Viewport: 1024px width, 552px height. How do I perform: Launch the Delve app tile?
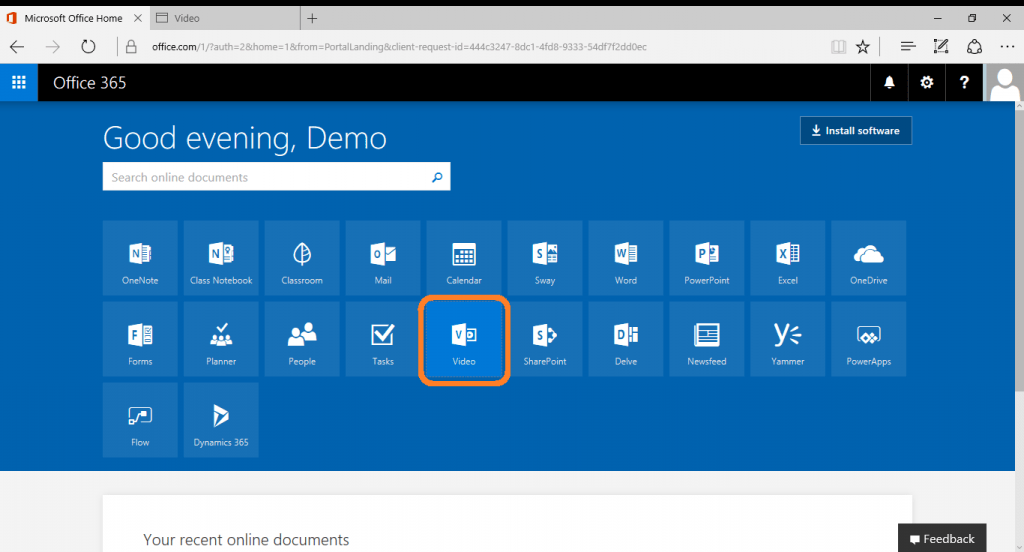626,339
